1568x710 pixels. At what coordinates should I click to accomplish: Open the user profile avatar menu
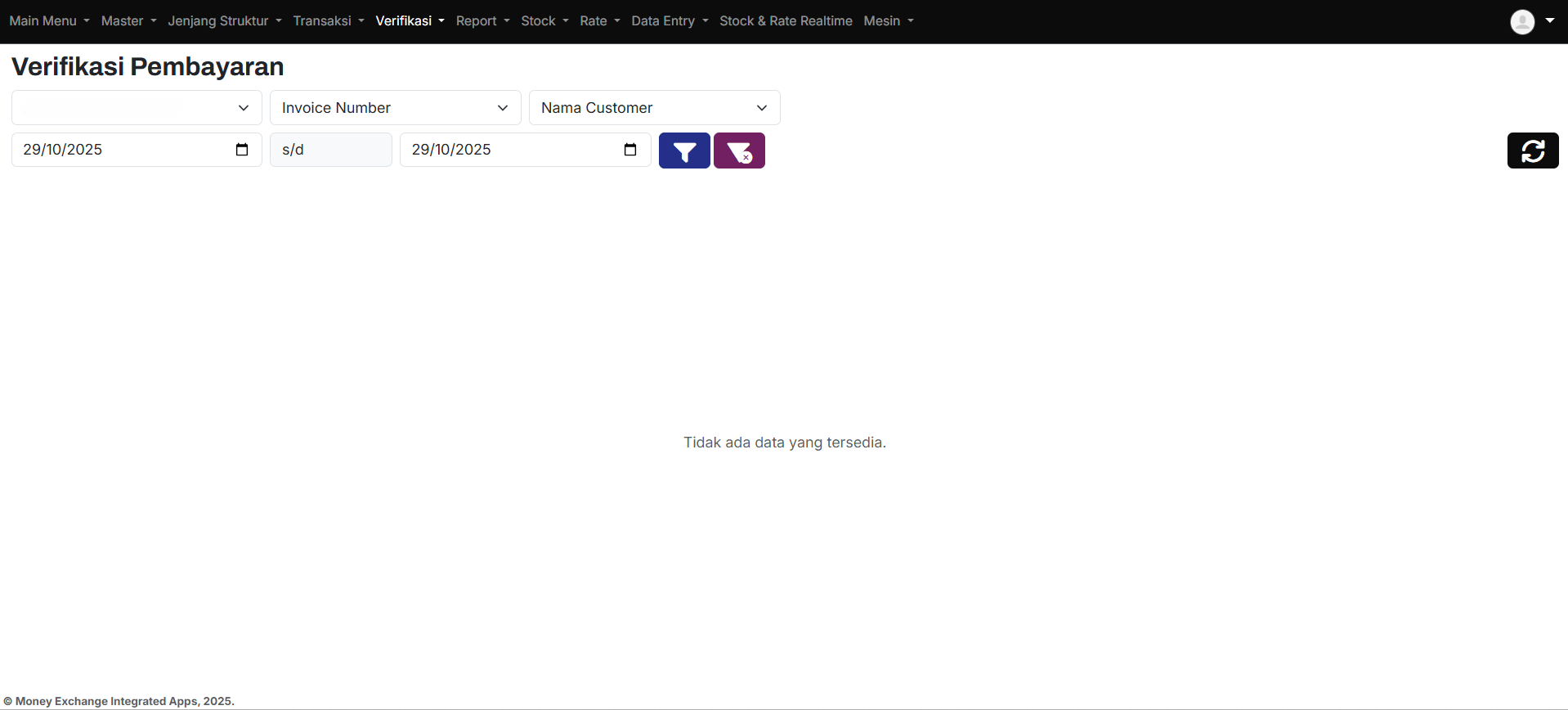[1531, 21]
